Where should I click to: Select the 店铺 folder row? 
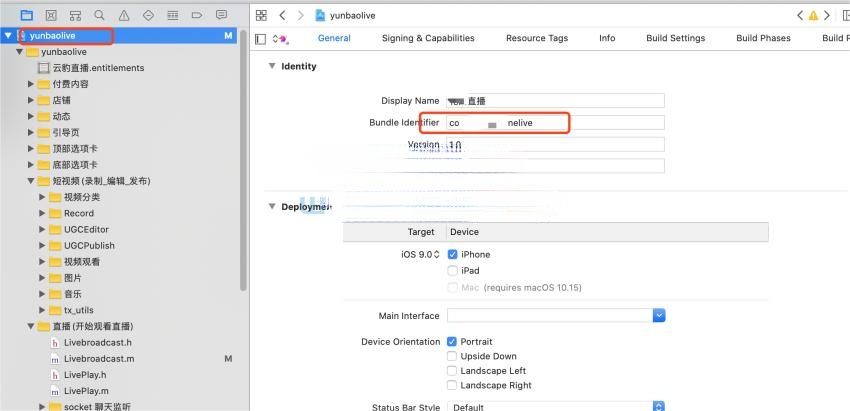tap(118, 100)
